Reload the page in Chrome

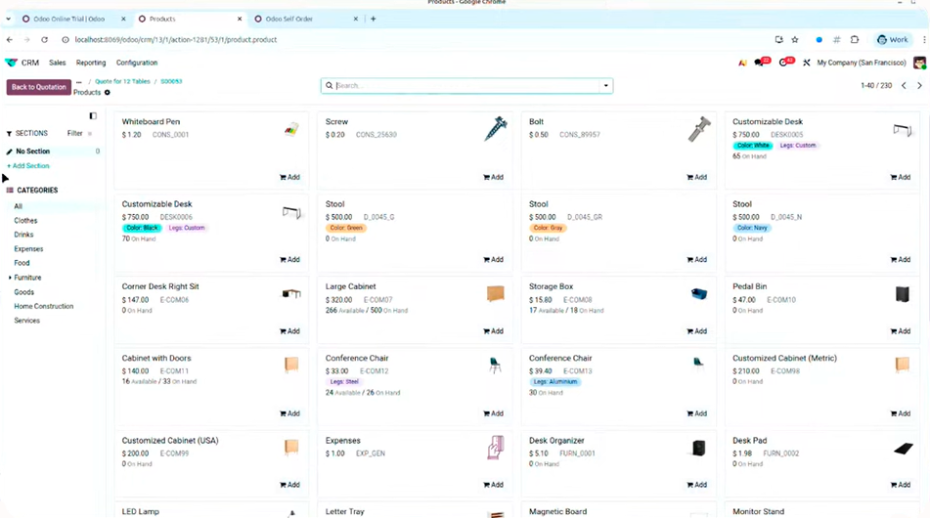(x=44, y=40)
